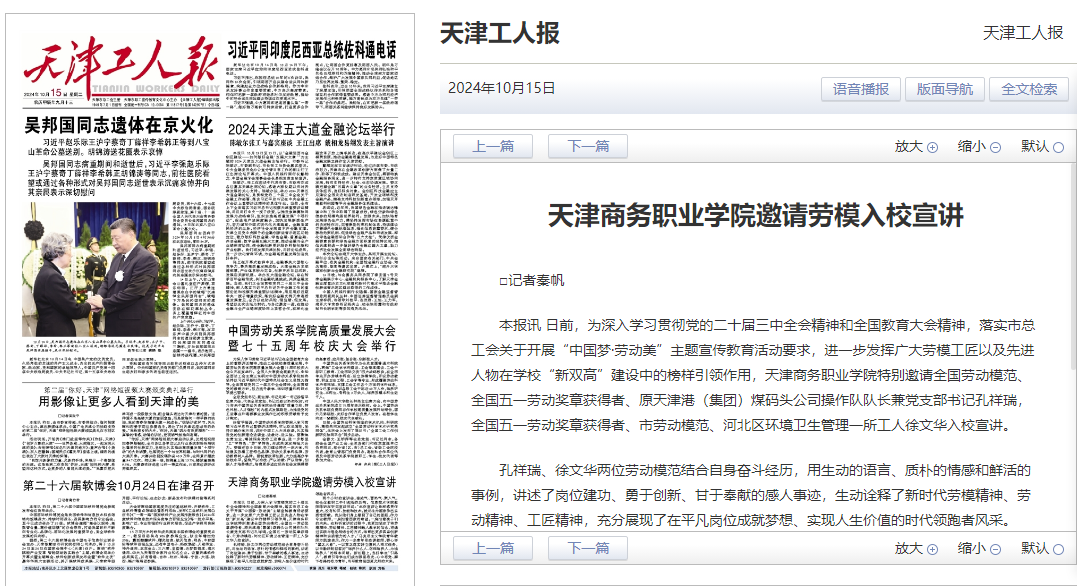
Task: Start the 语音播报 voice broadcast
Action: (861, 89)
